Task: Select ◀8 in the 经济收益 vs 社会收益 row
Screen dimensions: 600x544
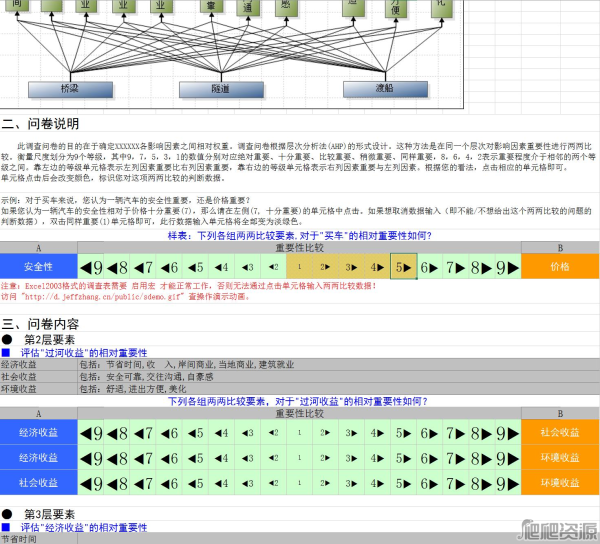Action: coord(117,432)
